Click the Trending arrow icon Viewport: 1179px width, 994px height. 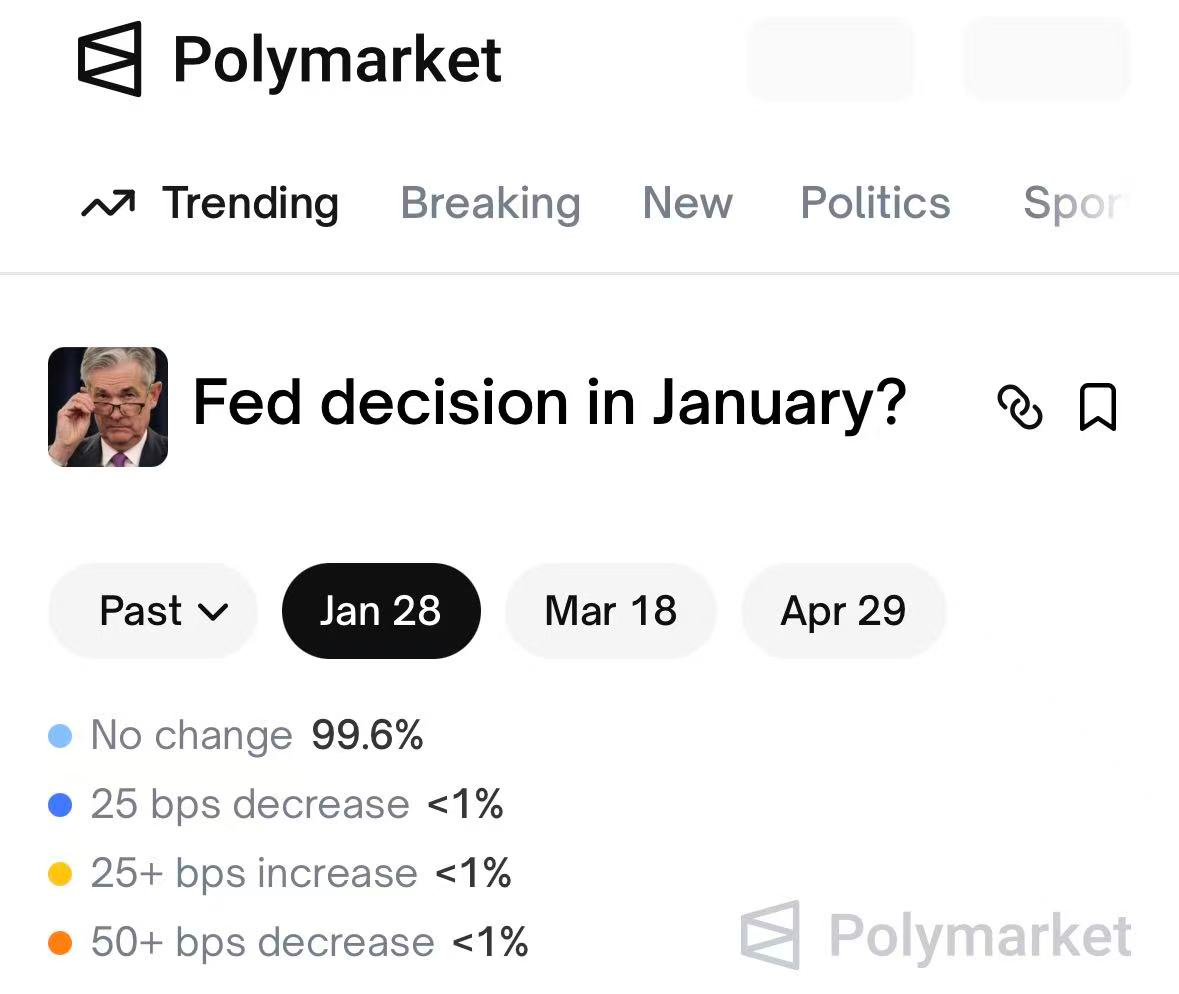pyautogui.click(x=107, y=205)
